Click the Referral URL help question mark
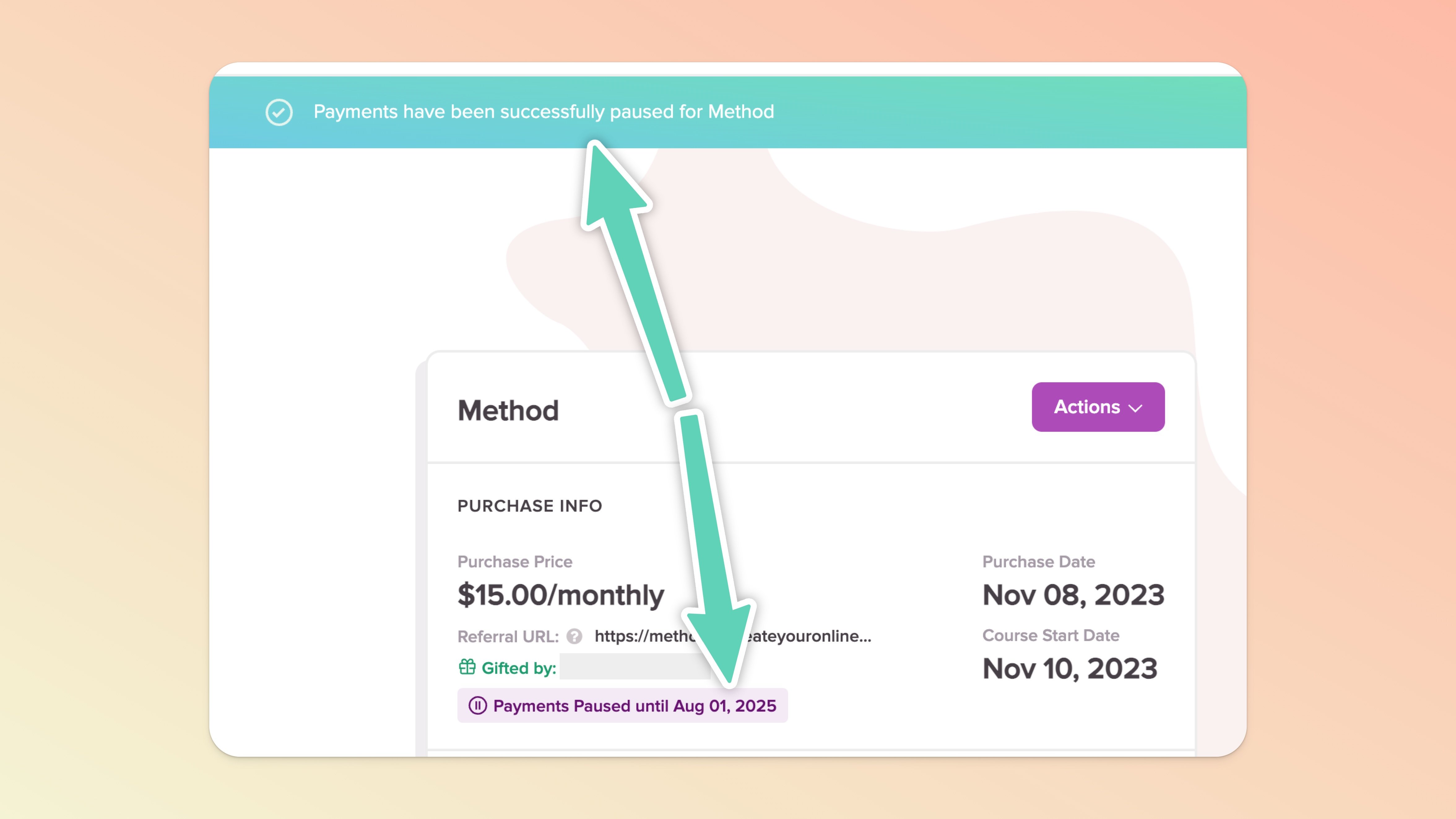Image resolution: width=1456 pixels, height=819 pixels. pos(574,636)
